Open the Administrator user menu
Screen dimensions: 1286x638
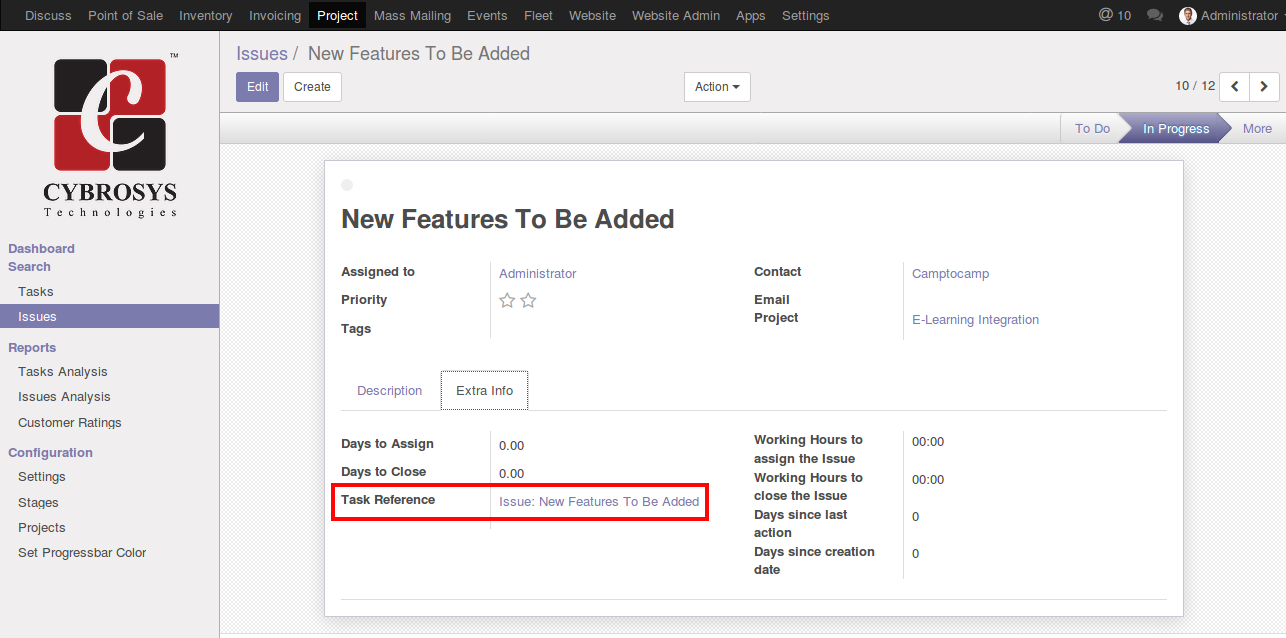point(1238,16)
